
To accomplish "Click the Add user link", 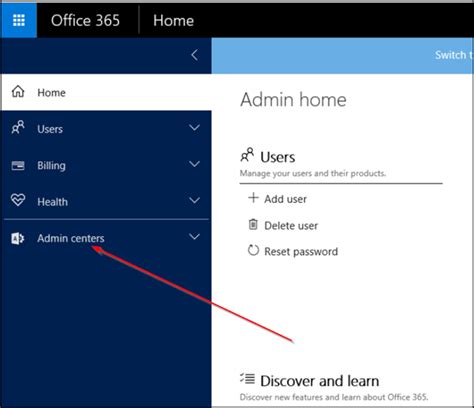I will point(285,199).
